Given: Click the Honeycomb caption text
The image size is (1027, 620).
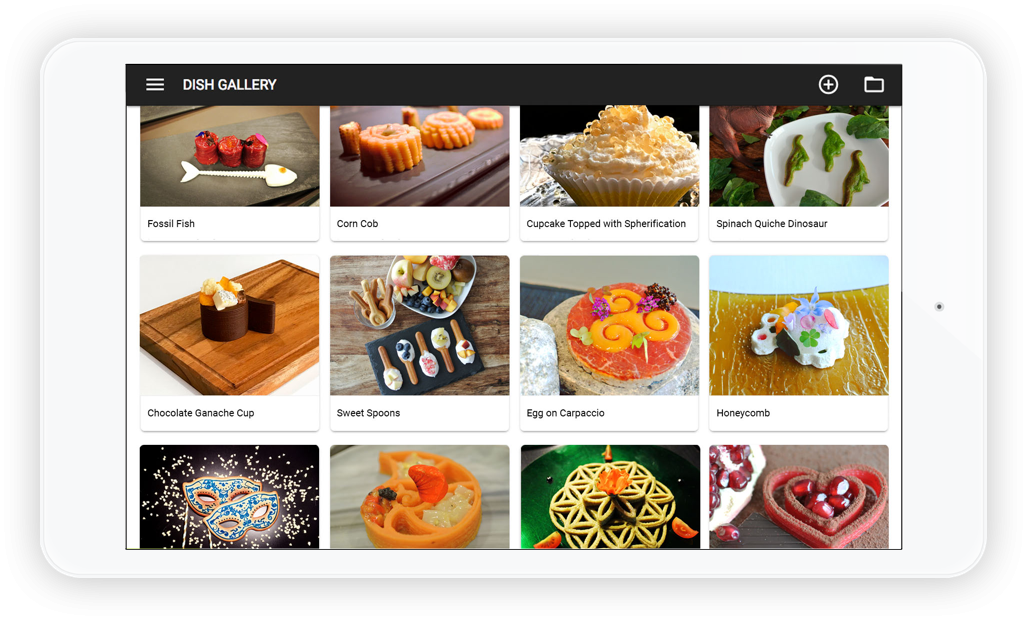Looking at the screenshot, I should tap(743, 413).
